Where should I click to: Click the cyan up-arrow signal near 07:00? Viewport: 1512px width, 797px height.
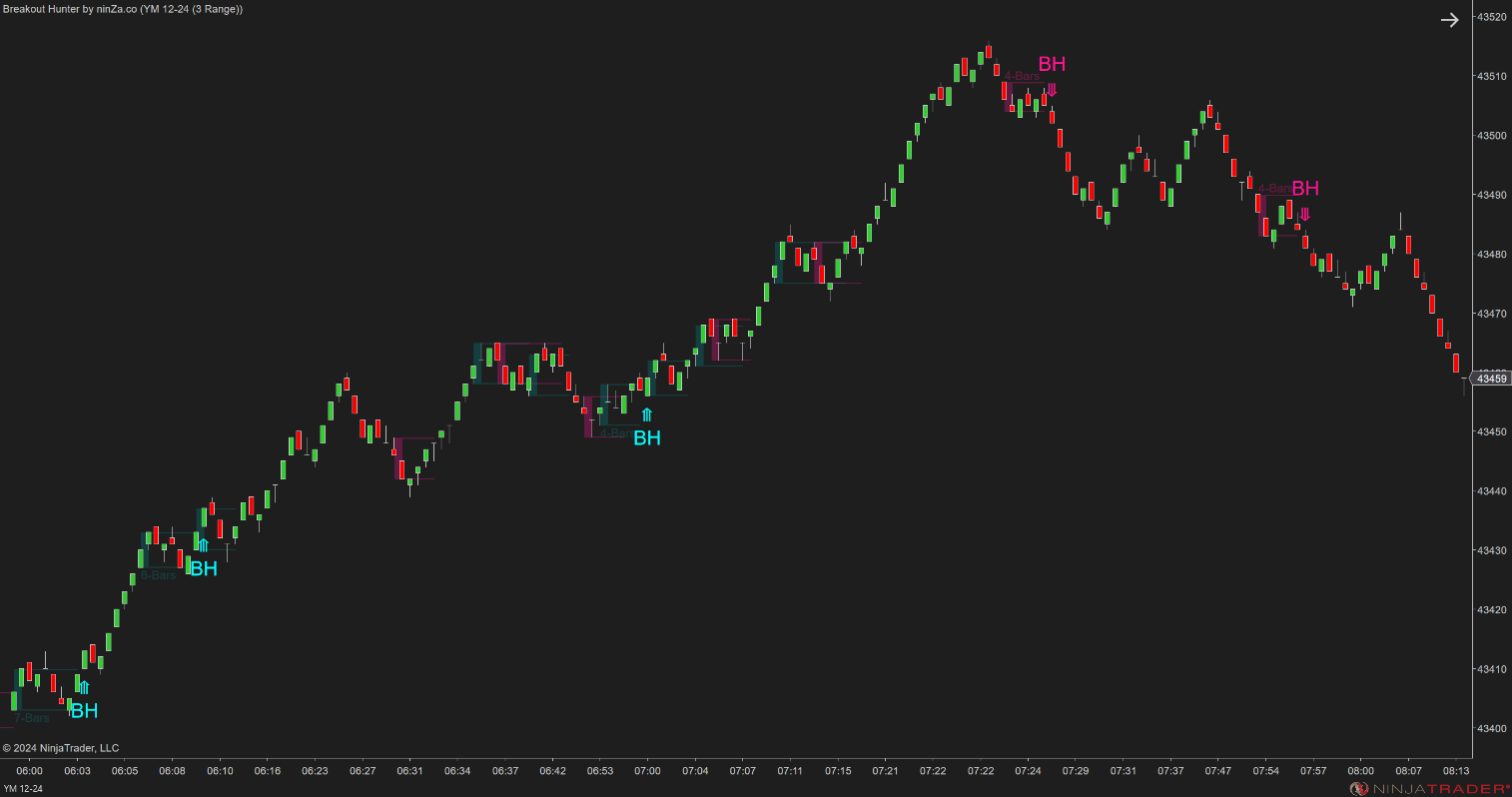tap(646, 412)
